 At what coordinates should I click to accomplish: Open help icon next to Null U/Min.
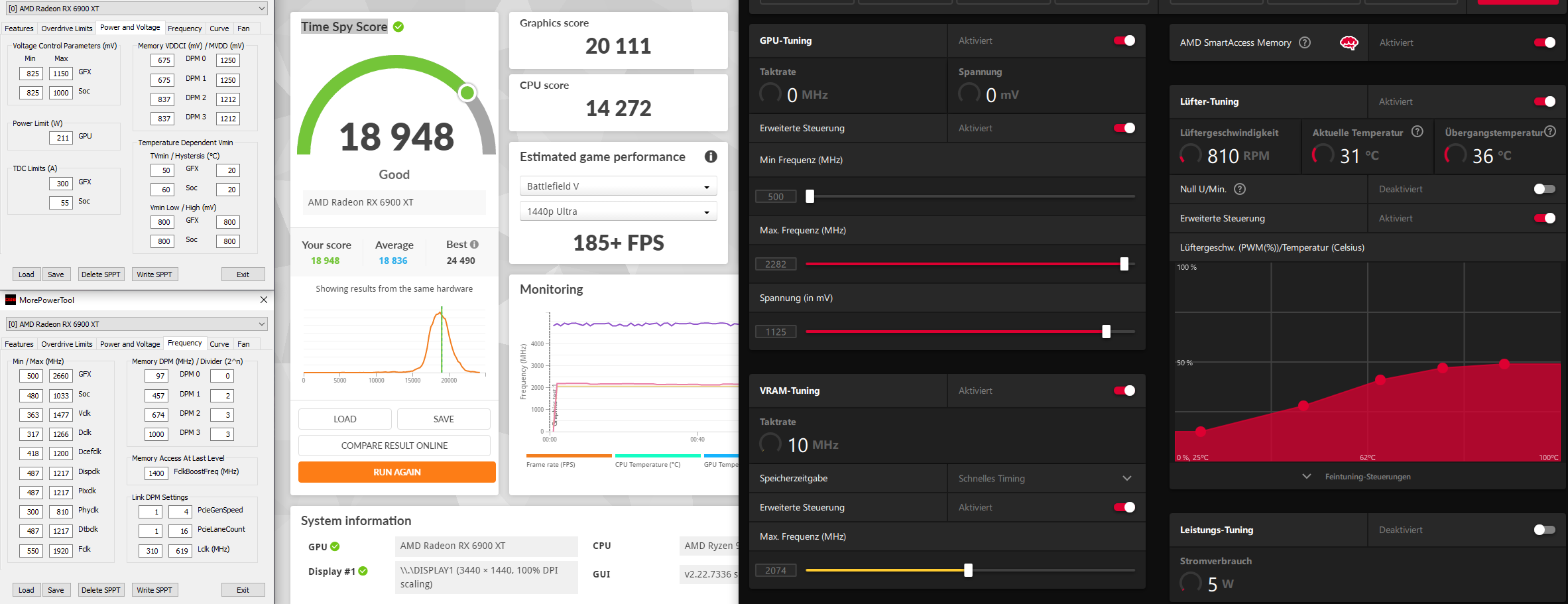[1240, 189]
